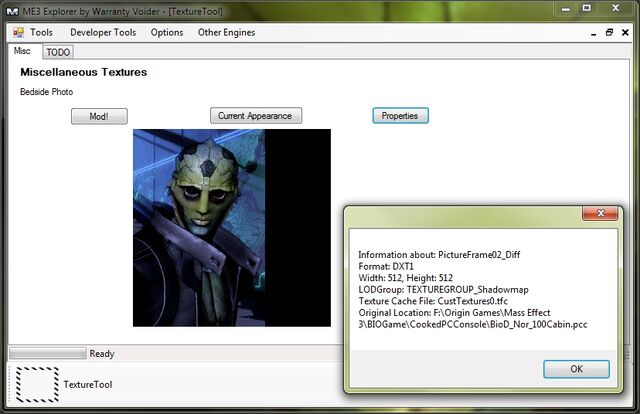Image resolution: width=640 pixels, height=414 pixels.
Task: Click OK in the information dialog
Action: tap(576, 369)
